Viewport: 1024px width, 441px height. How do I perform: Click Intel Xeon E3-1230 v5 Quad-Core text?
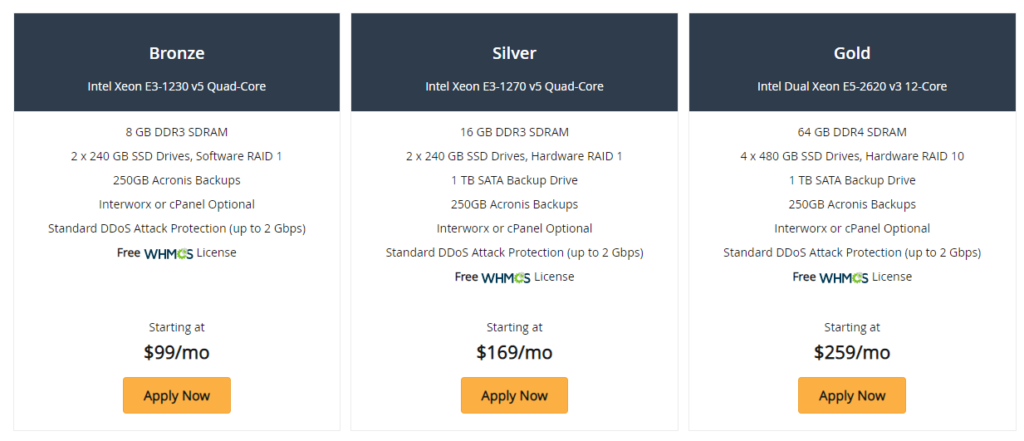pyautogui.click(x=177, y=86)
